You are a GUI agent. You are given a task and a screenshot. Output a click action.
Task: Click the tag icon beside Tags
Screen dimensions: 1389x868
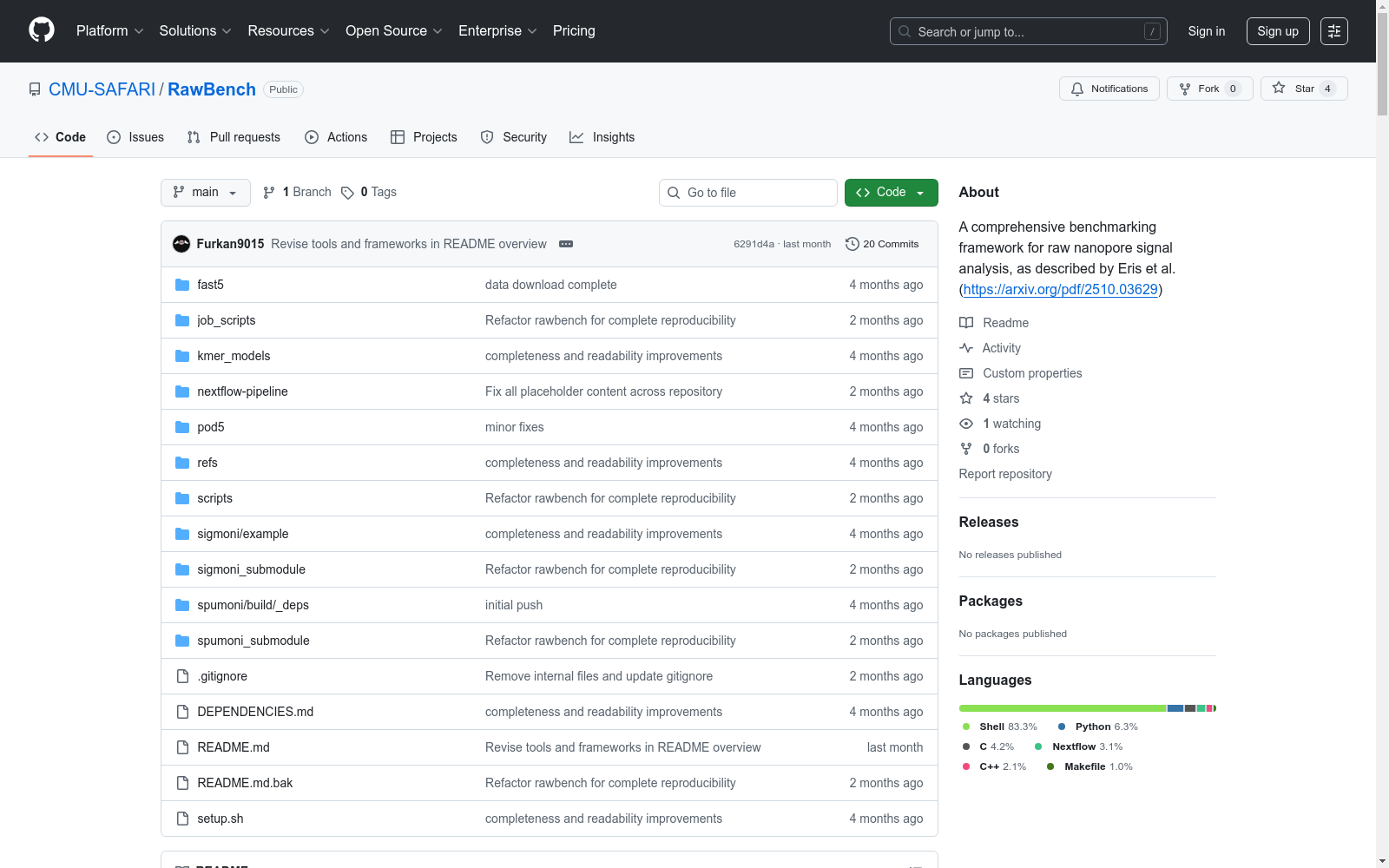coord(347,193)
